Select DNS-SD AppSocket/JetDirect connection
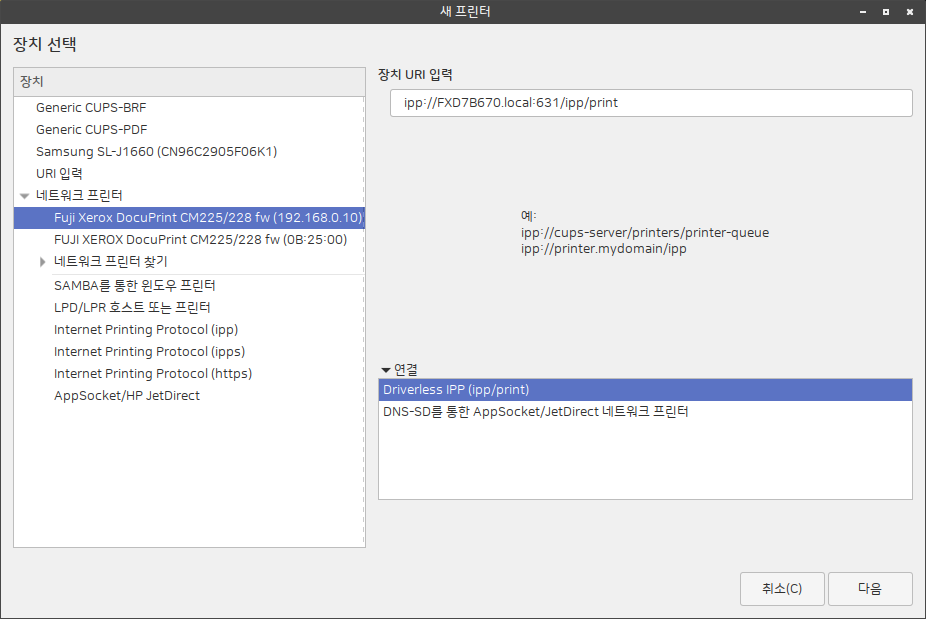 [535, 411]
